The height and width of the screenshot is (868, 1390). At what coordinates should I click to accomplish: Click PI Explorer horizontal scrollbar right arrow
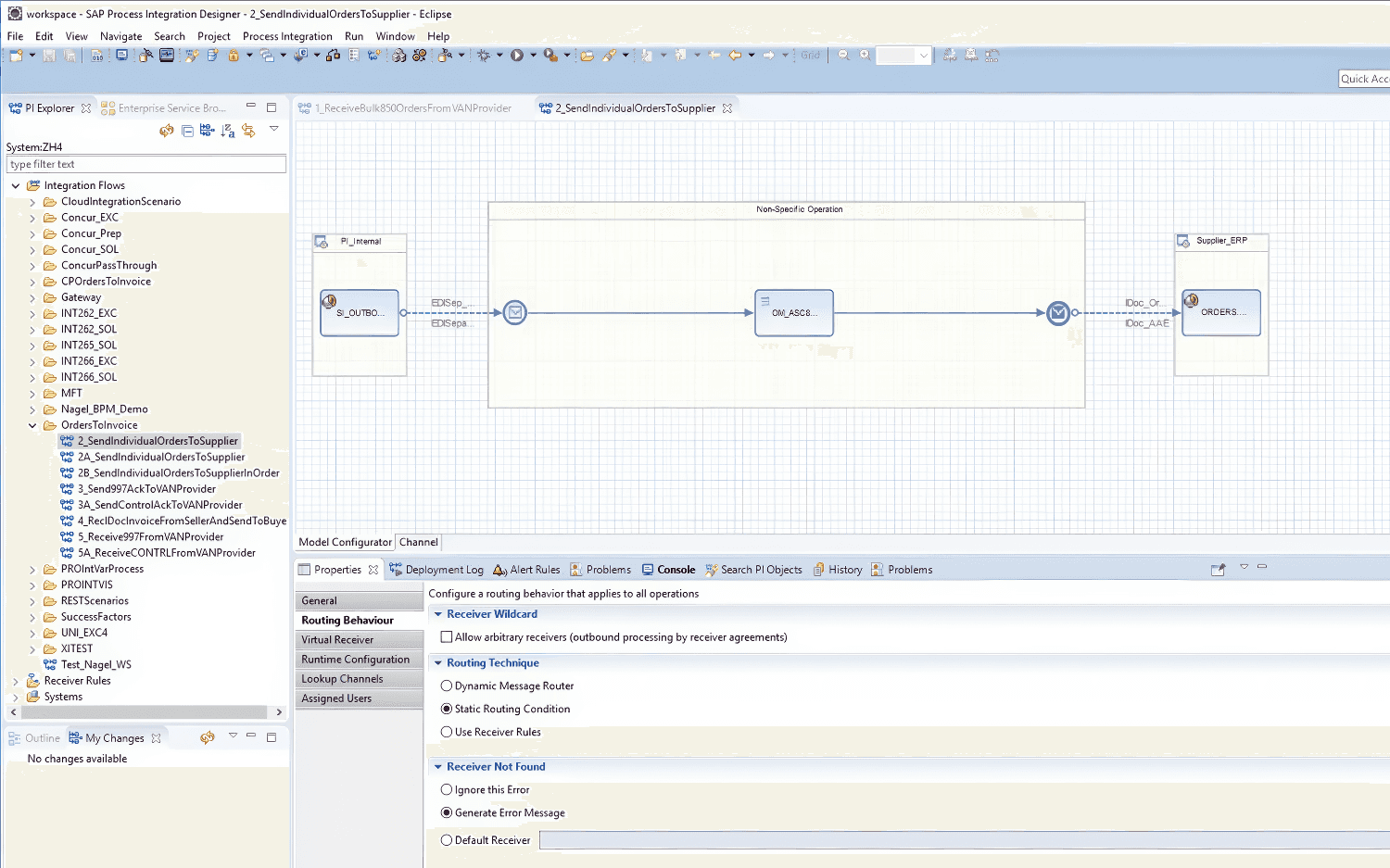[x=279, y=712]
